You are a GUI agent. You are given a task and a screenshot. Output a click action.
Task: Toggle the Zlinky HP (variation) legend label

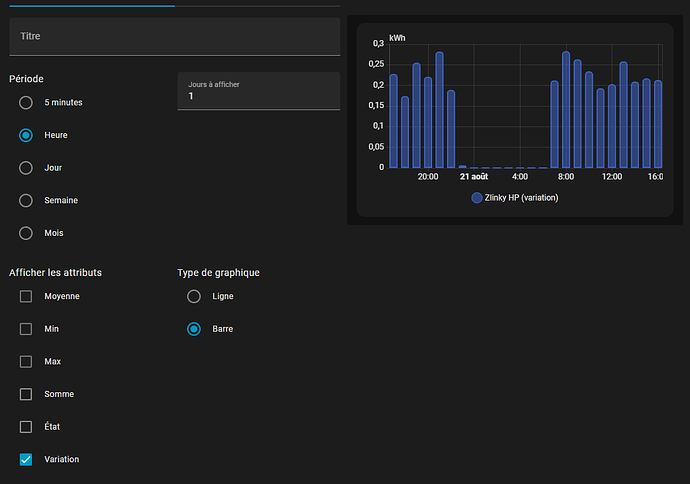pos(521,198)
